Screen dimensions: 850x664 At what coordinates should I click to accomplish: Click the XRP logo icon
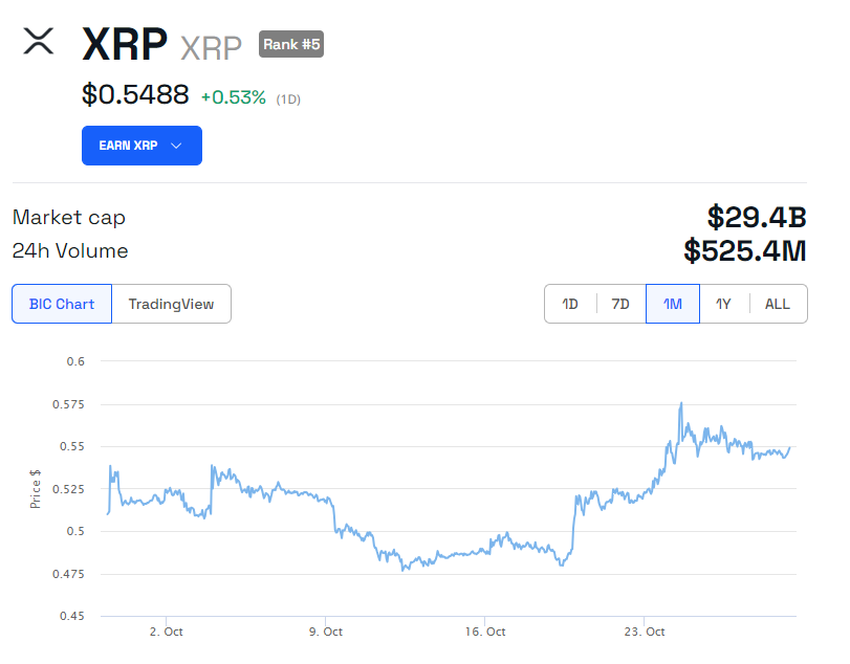38,43
